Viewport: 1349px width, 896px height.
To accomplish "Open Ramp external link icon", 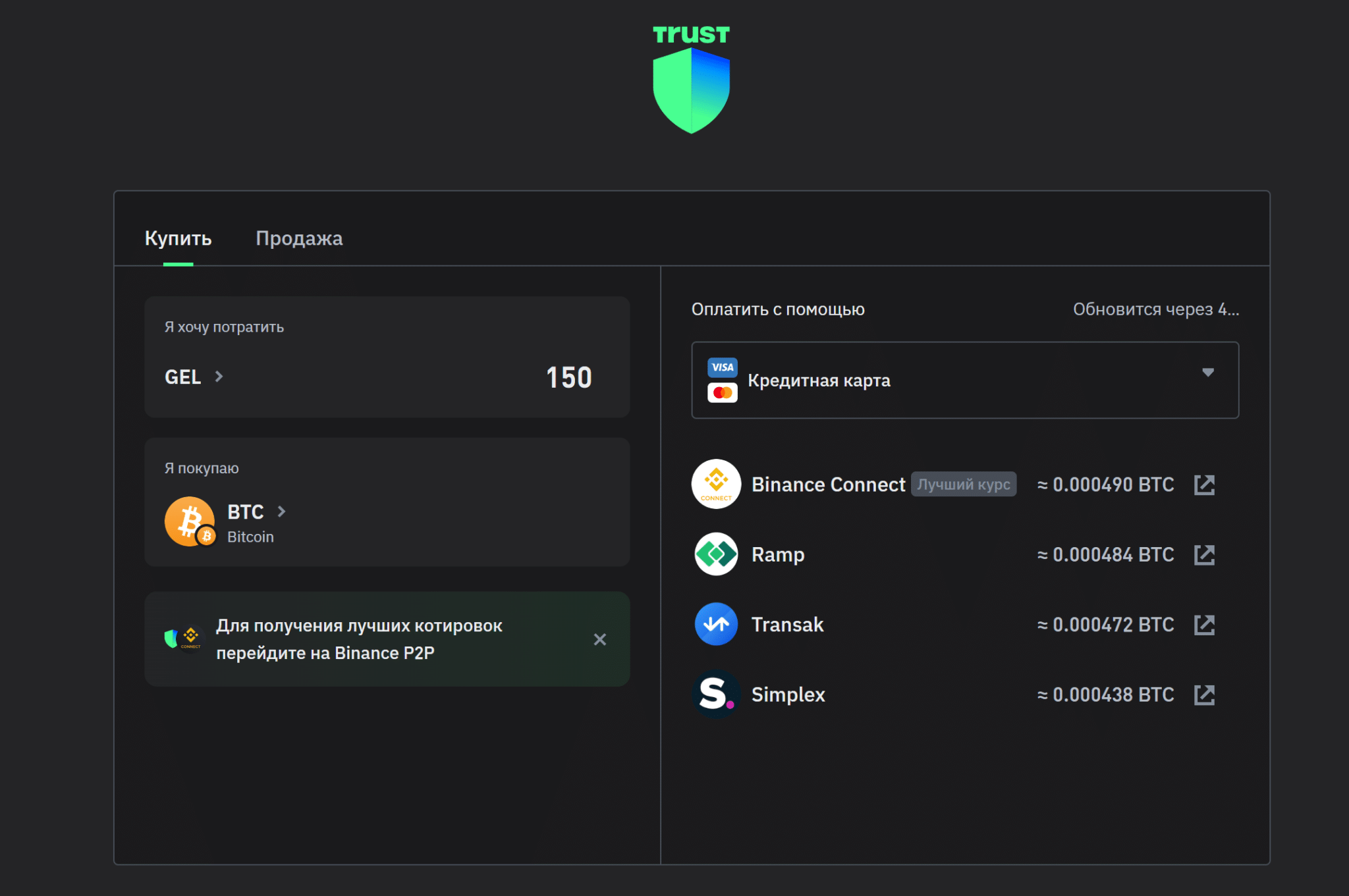I will point(1204,555).
